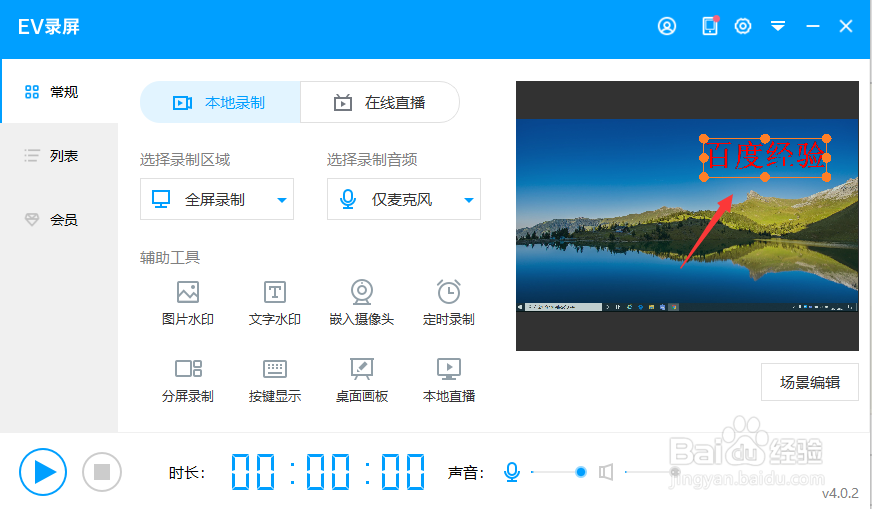Adjust the speaker volume slider
The width and height of the screenshot is (872, 509).
[x=652, y=472]
